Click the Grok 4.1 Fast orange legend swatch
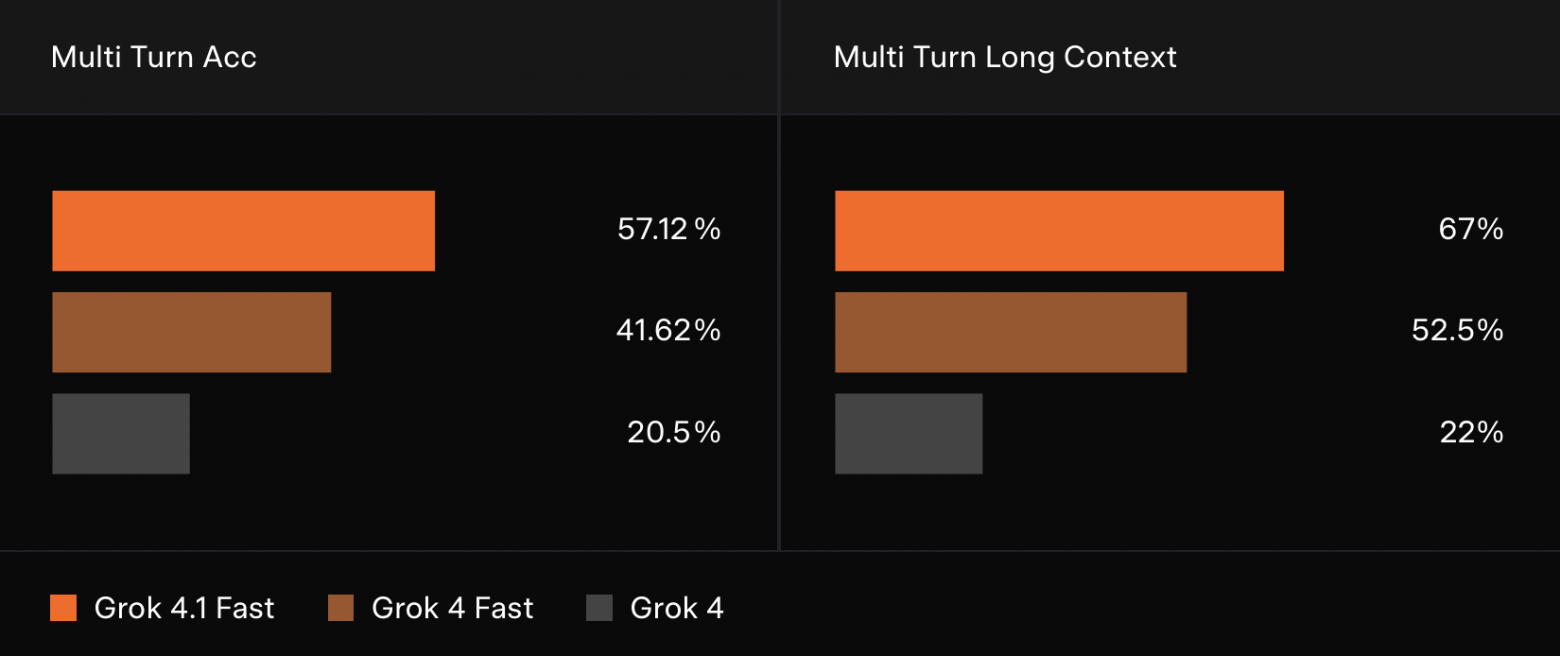 tap(63, 608)
